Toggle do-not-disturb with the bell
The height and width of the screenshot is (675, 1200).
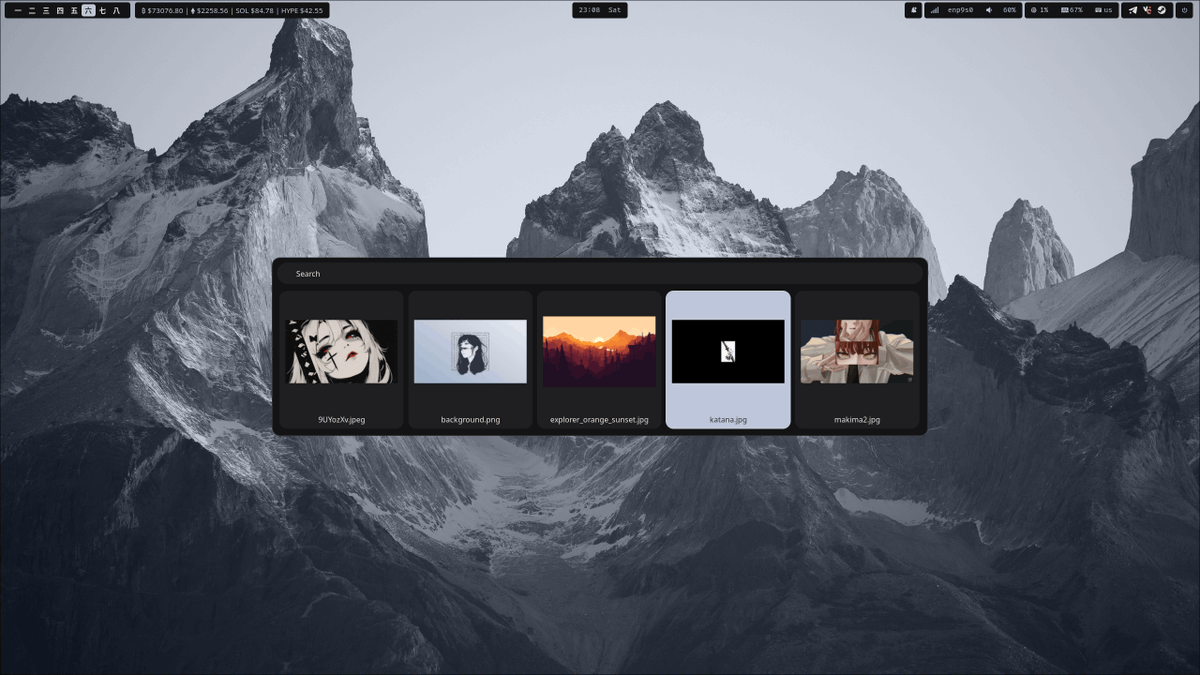(913, 9)
